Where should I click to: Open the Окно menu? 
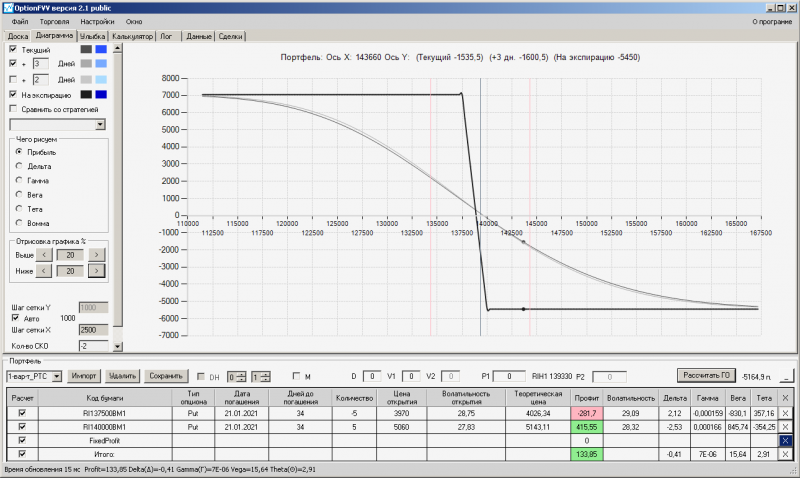point(134,21)
